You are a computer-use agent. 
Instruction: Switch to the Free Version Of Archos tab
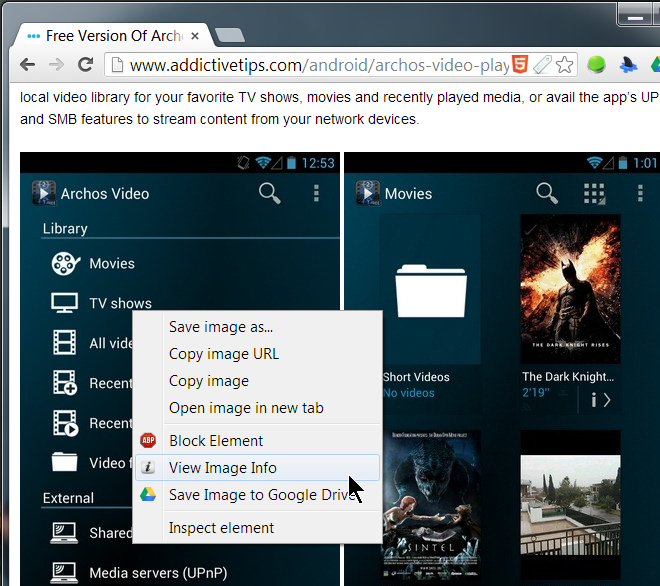coord(113,36)
